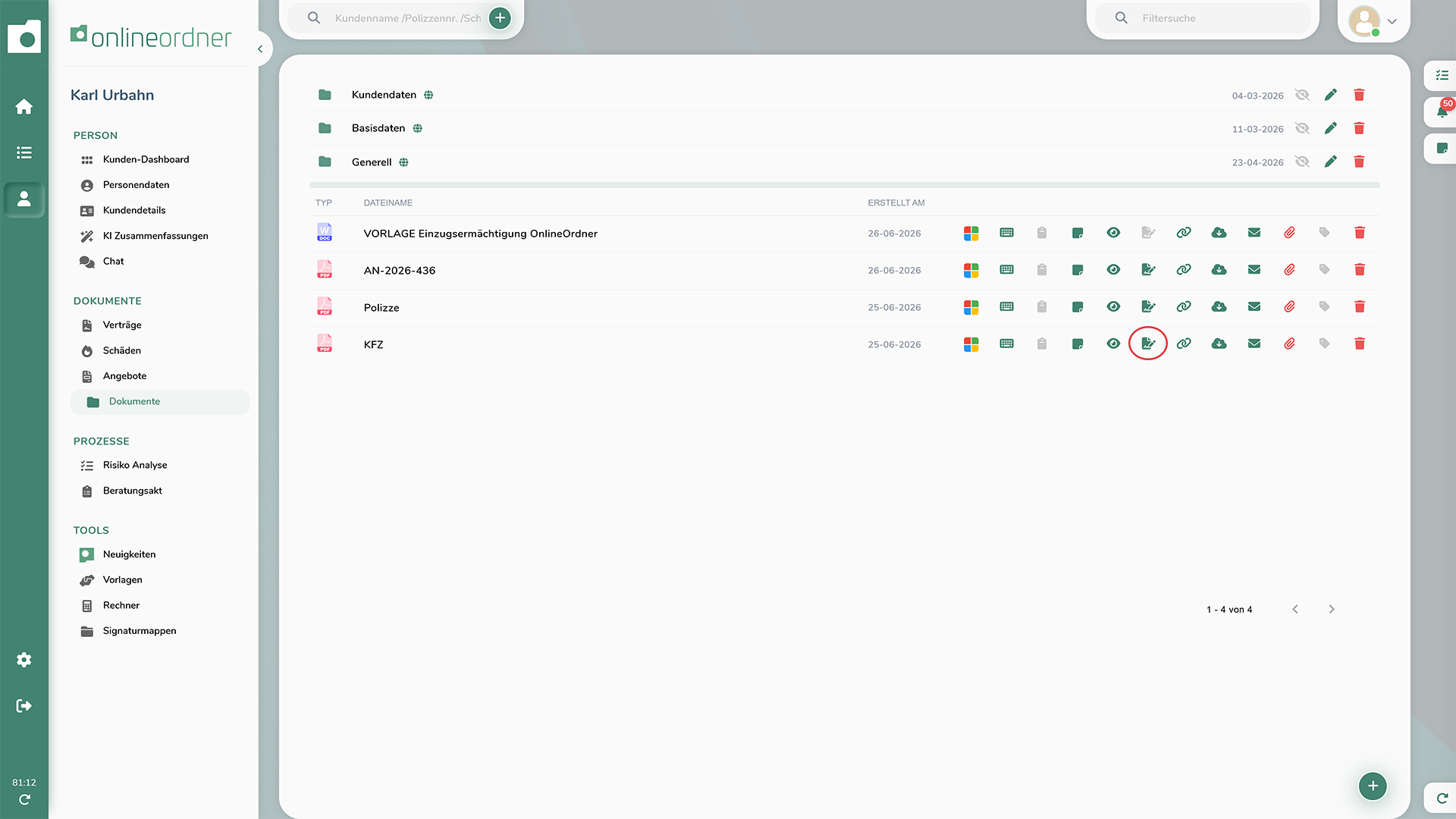Delete the KFZ document
The image size is (1456, 819).
[1360, 344]
